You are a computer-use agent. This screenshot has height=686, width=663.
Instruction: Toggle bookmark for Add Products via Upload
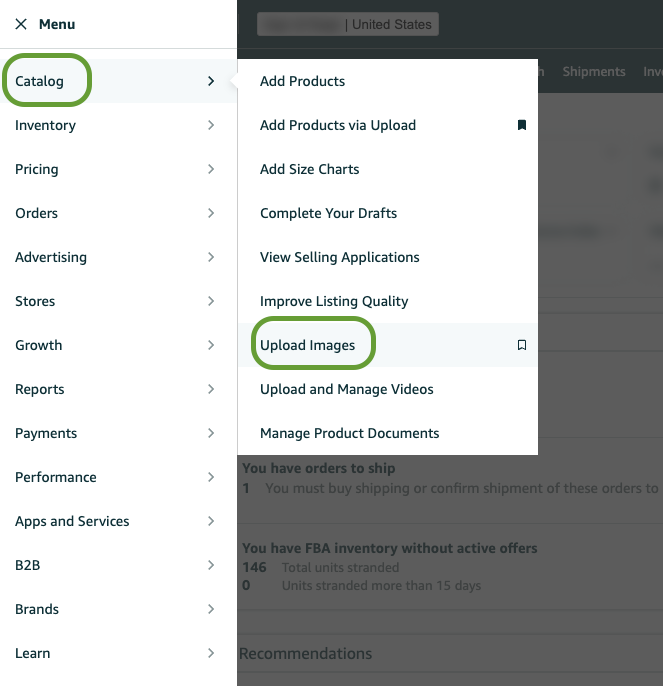click(521, 125)
